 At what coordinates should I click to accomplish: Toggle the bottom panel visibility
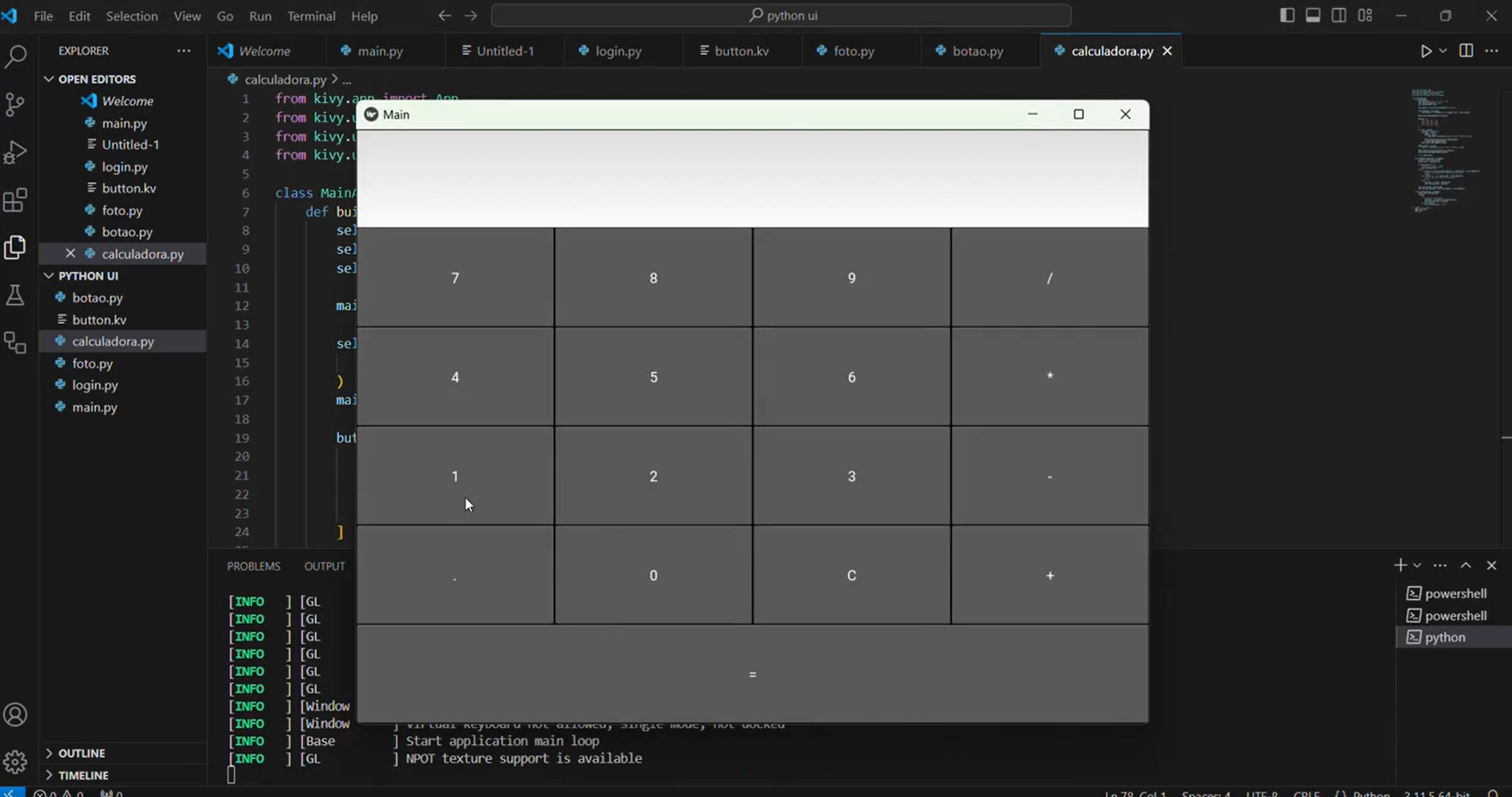[1313, 16]
